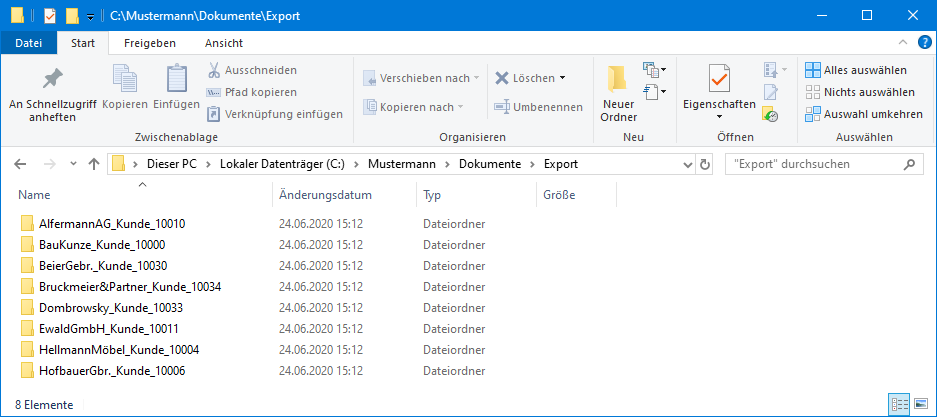Viewport: 937px width, 417px height.
Task: Click Alles auswählen in the ribbon
Action: point(856,70)
